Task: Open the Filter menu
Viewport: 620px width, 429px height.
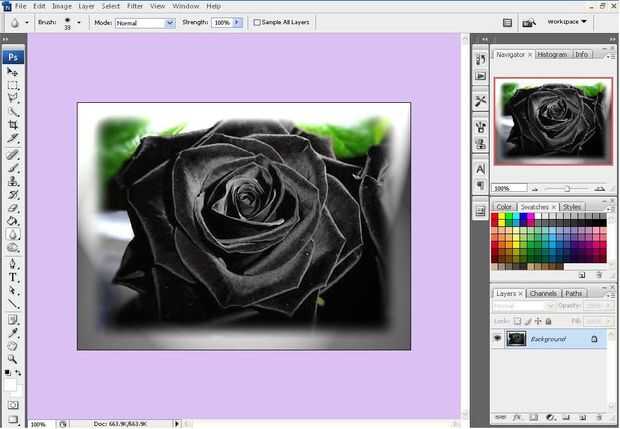Action: click(135, 6)
